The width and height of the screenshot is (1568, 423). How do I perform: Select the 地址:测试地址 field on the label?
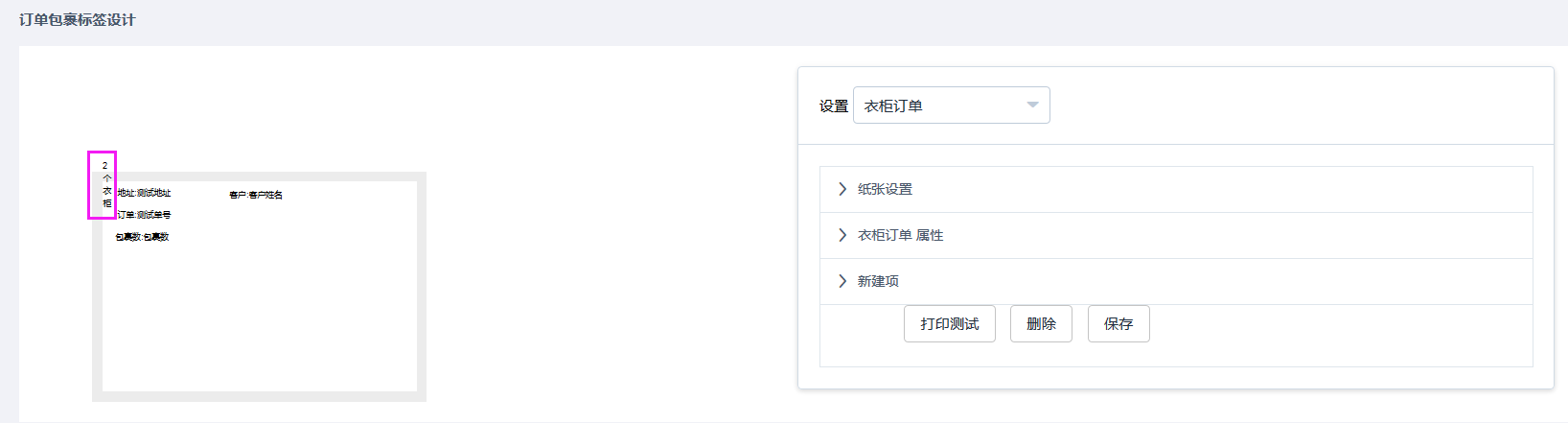[x=145, y=193]
